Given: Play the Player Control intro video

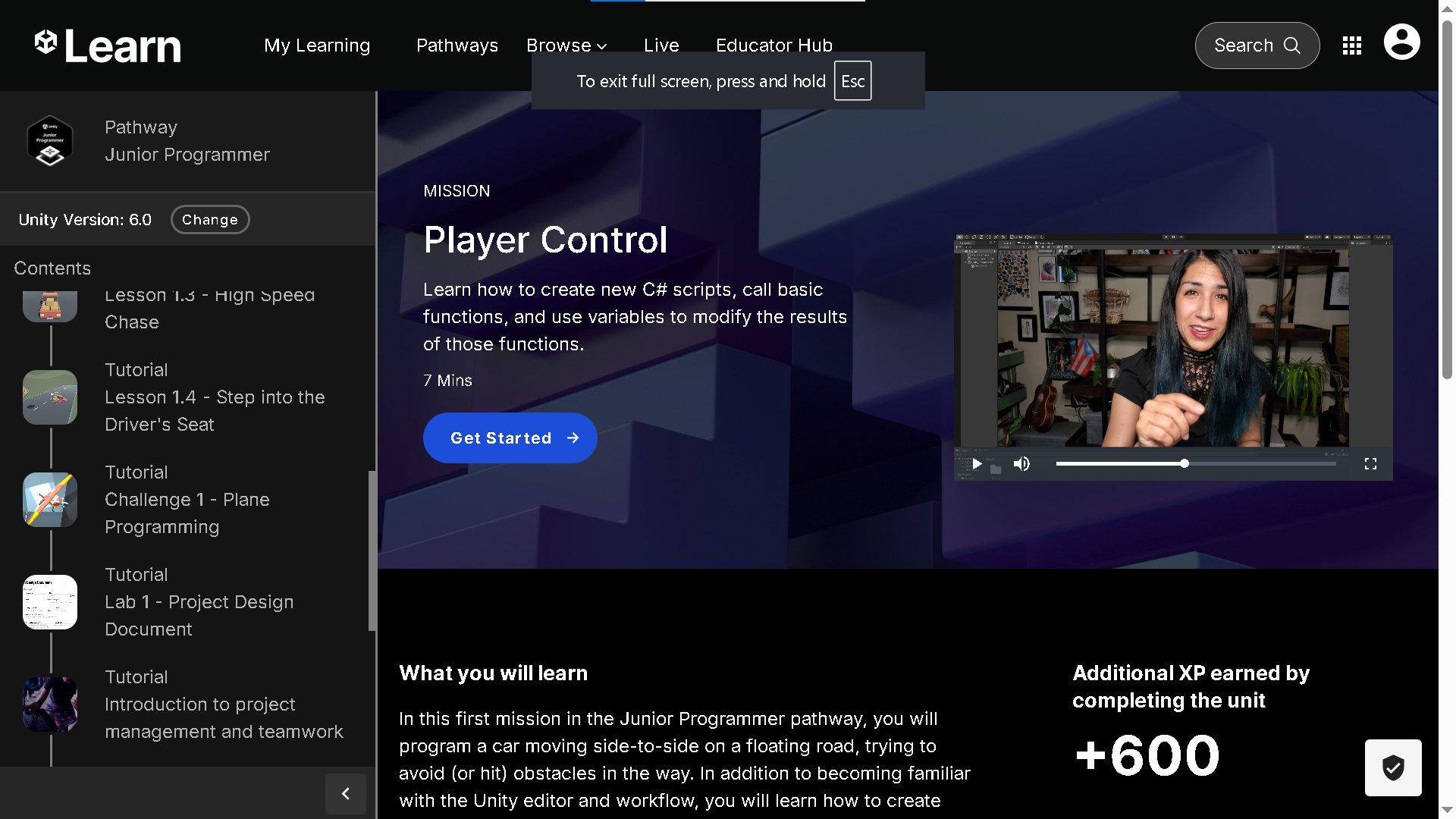Looking at the screenshot, I should (x=977, y=464).
